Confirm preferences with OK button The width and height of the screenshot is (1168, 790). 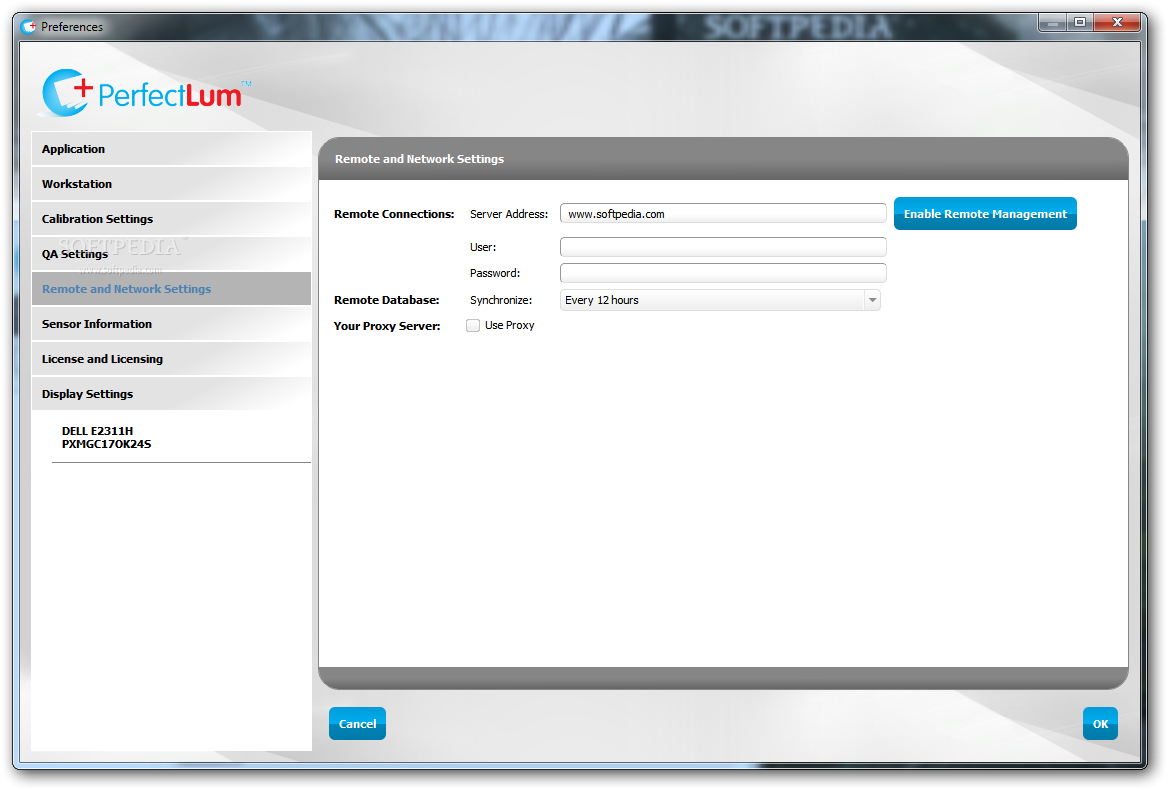pos(1100,724)
